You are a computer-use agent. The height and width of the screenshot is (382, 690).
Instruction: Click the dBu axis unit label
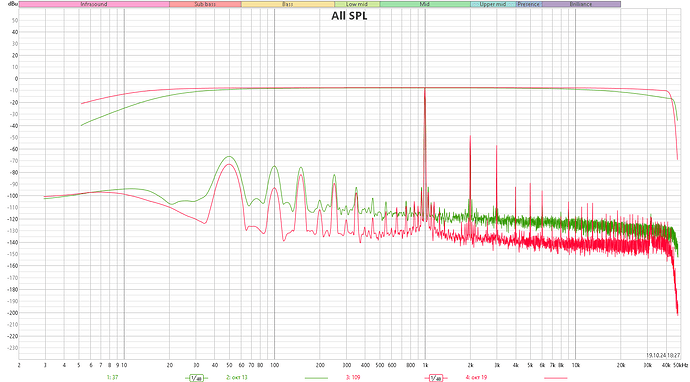(13, 4)
